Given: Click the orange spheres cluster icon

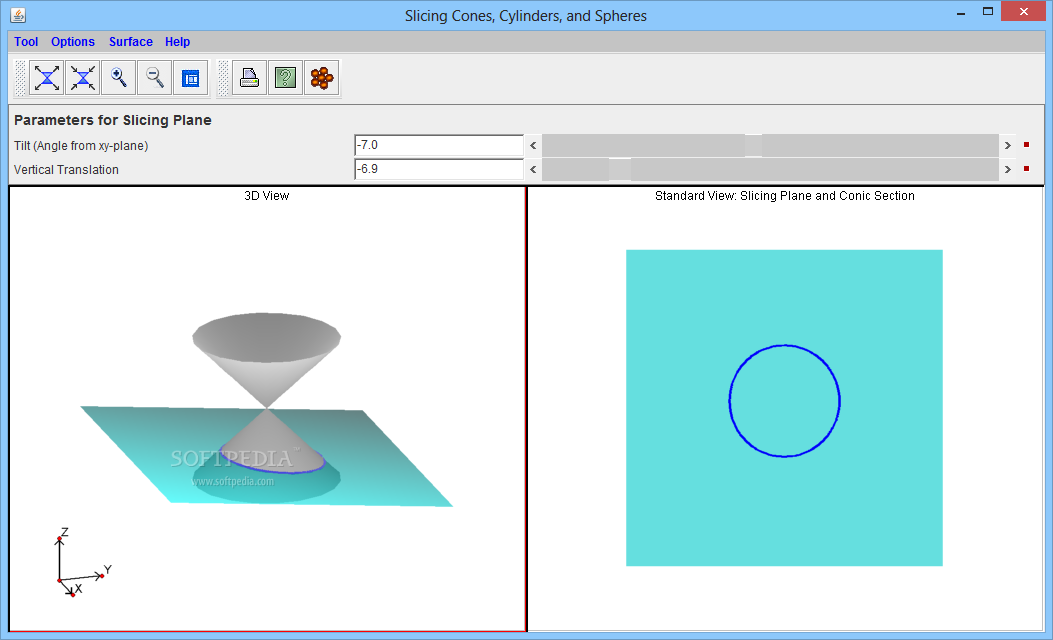Looking at the screenshot, I should (x=322, y=78).
